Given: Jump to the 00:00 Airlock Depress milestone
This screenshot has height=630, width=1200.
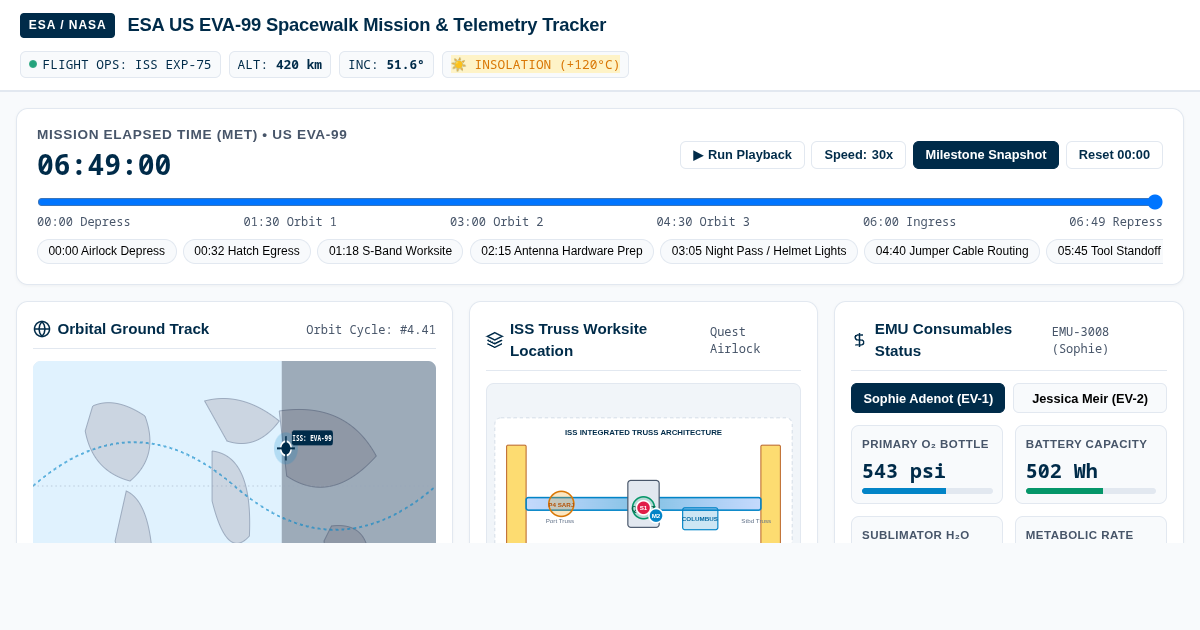Looking at the screenshot, I should click(107, 252).
